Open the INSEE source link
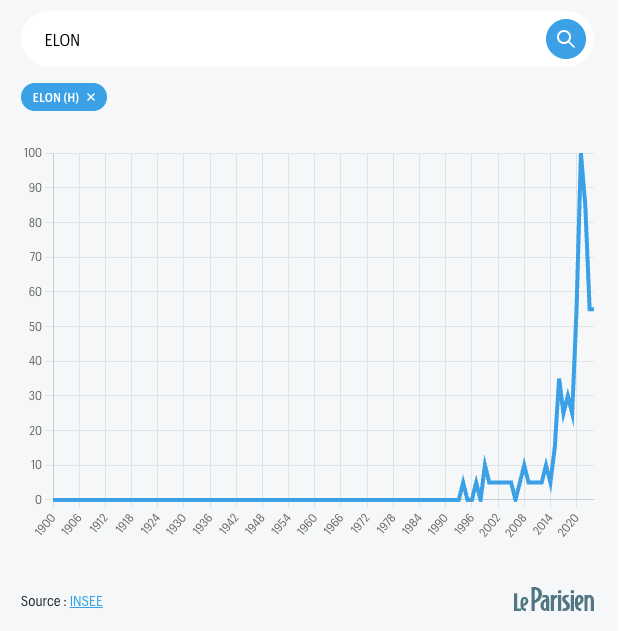Image resolution: width=620 pixels, height=631 pixels. 86,601
